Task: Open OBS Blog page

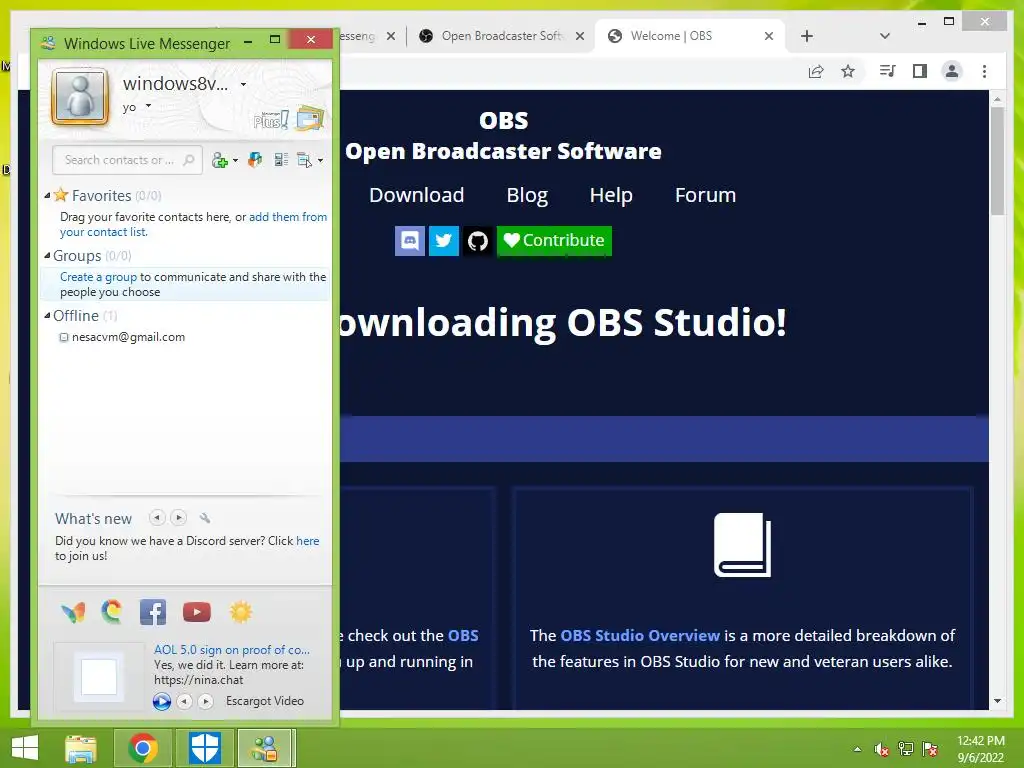Action: coord(527,195)
